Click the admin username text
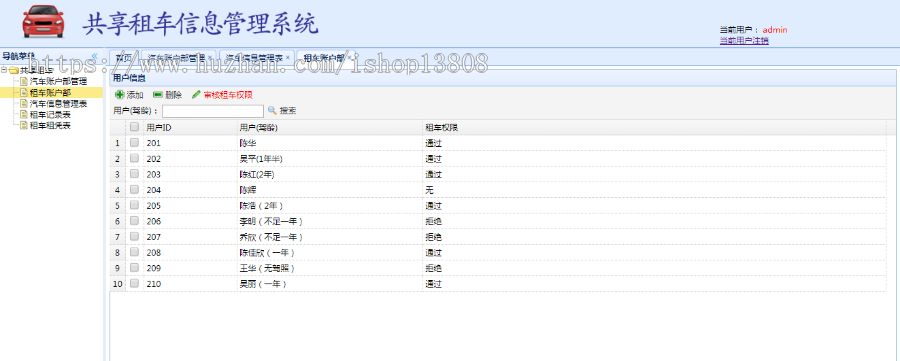The height and width of the screenshot is (361, 900). pyautogui.click(x=775, y=30)
